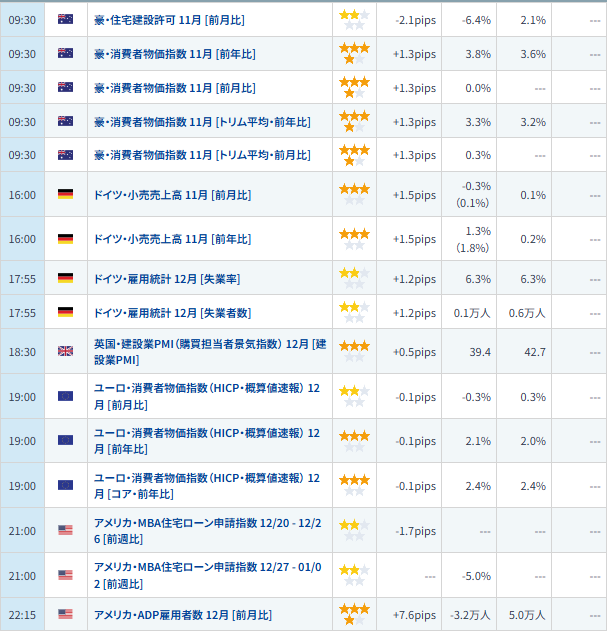Click the US flag beside MBA 12/27 - 01/02

click(65, 575)
